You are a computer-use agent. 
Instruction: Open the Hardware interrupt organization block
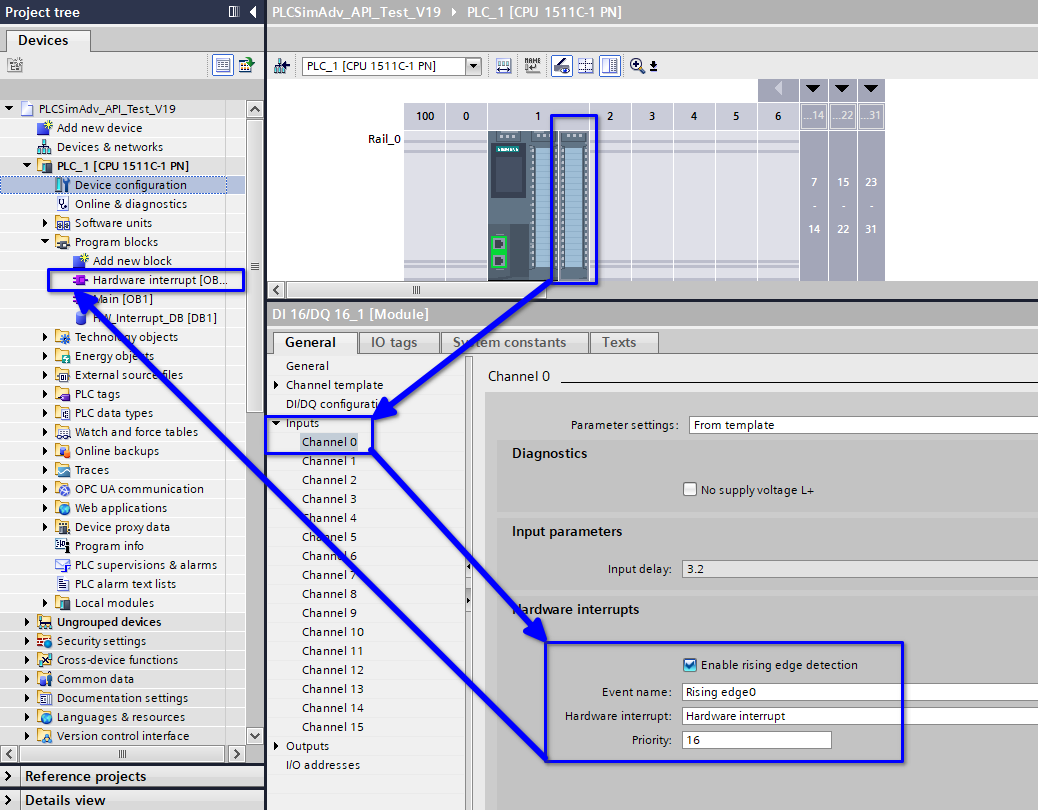point(158,280)
